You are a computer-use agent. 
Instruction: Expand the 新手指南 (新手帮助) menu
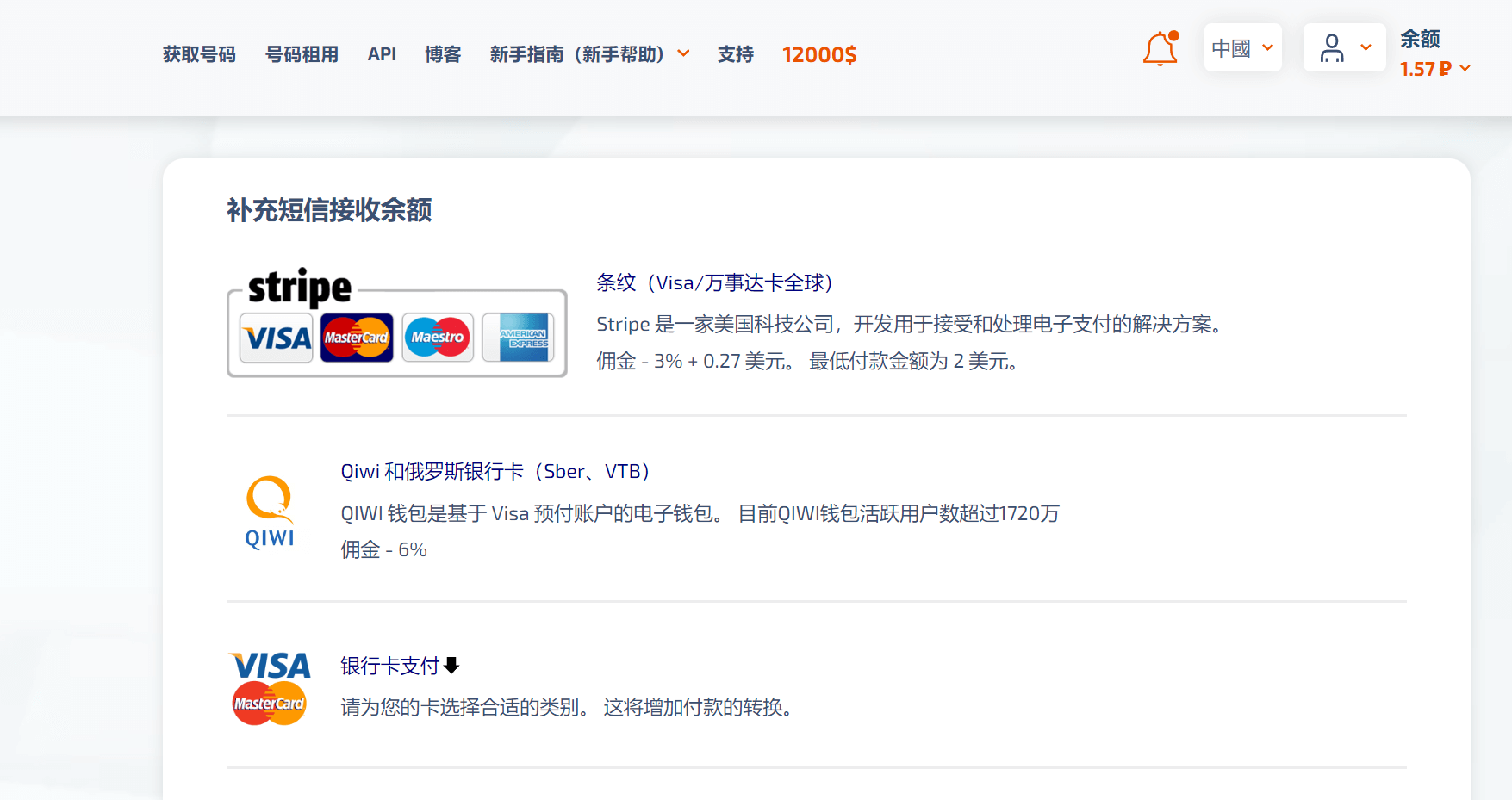[x=589, y=54]
